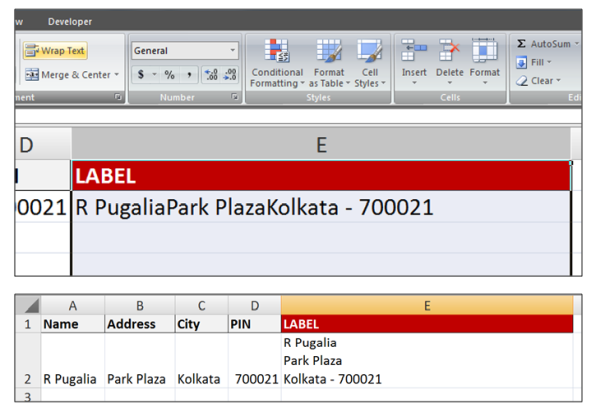Click the Insert cells button

[414, 62]
